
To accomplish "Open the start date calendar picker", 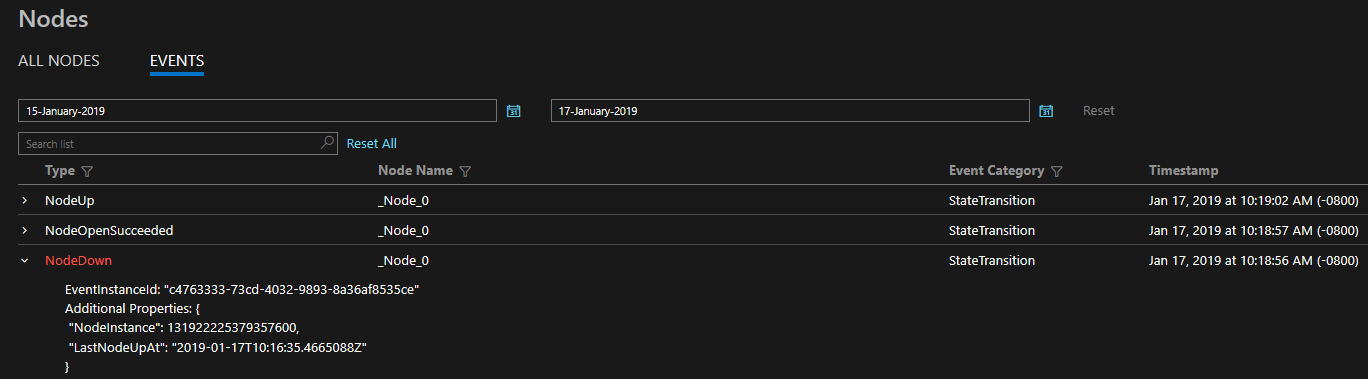I will pos(514,111).
